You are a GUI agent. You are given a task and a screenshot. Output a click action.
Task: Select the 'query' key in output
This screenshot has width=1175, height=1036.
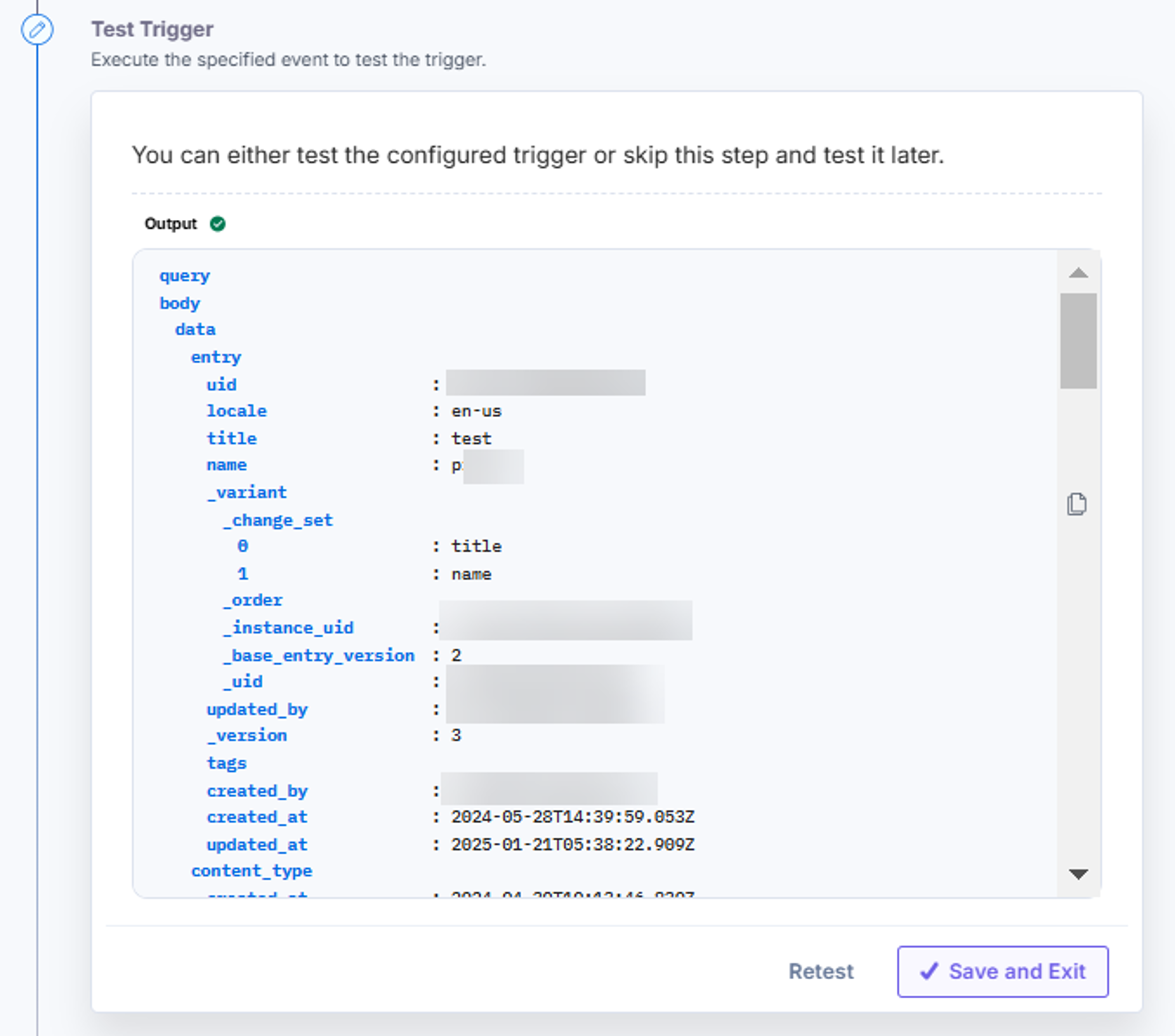(185, 277)
